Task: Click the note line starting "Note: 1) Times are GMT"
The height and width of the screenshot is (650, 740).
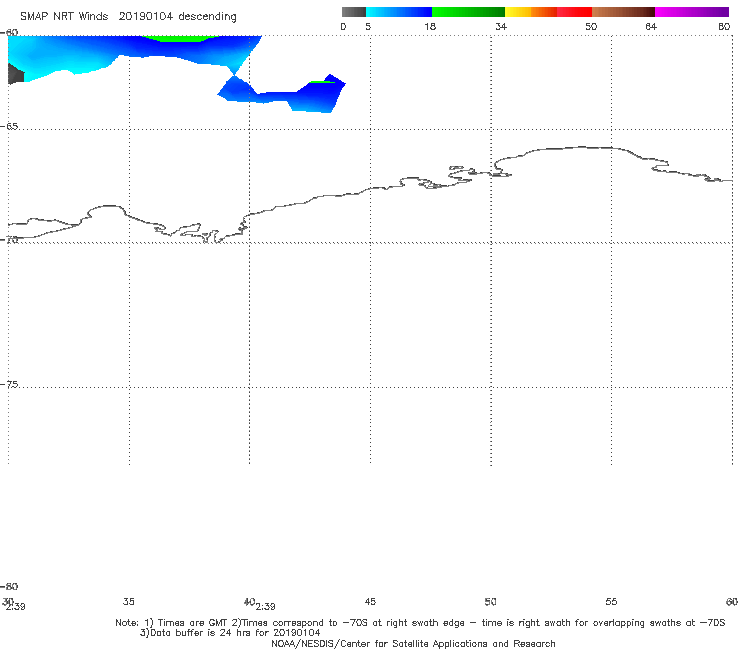Action: tap(420, 623)
